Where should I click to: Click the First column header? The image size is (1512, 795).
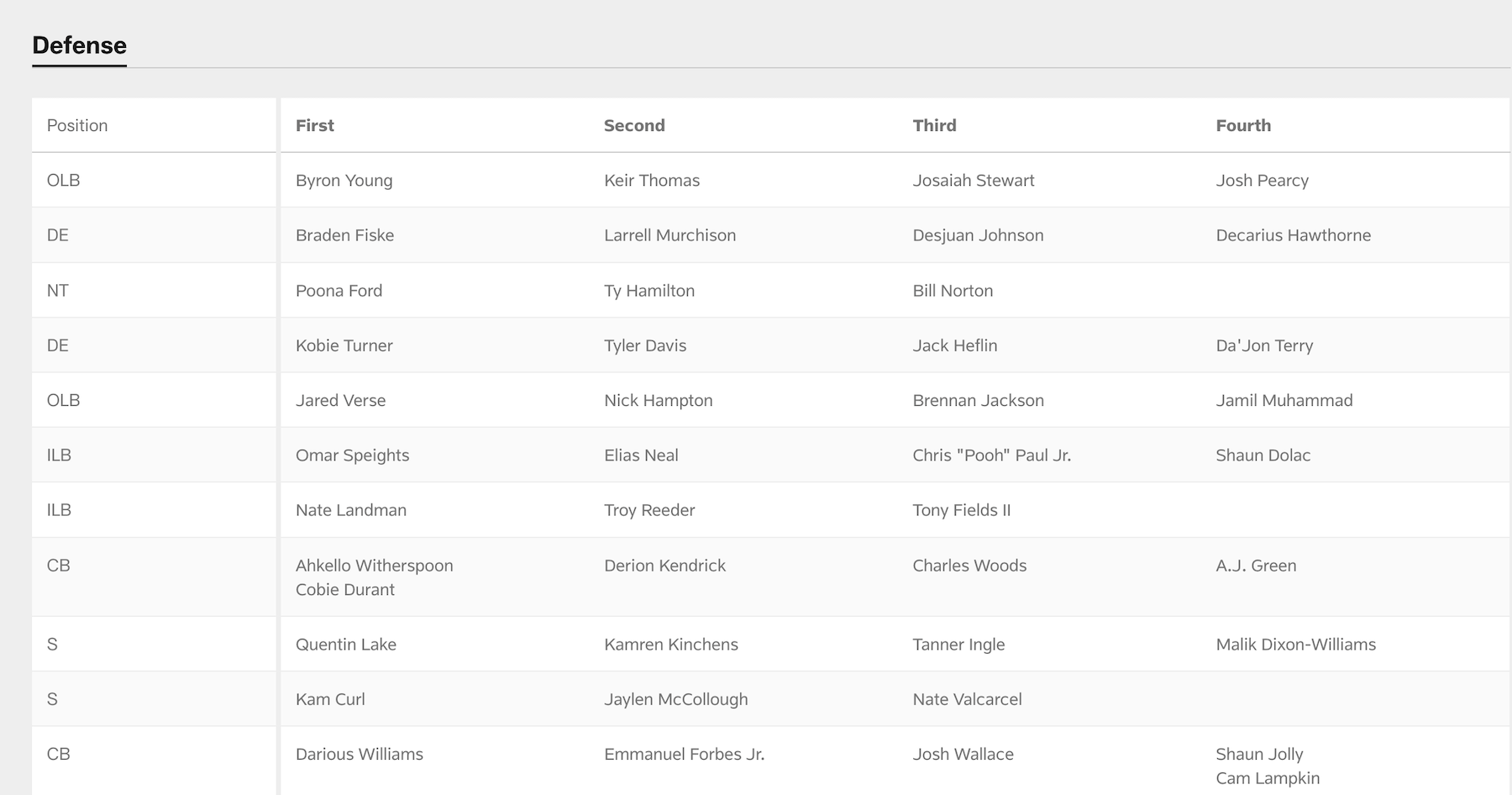pos(314,125)
